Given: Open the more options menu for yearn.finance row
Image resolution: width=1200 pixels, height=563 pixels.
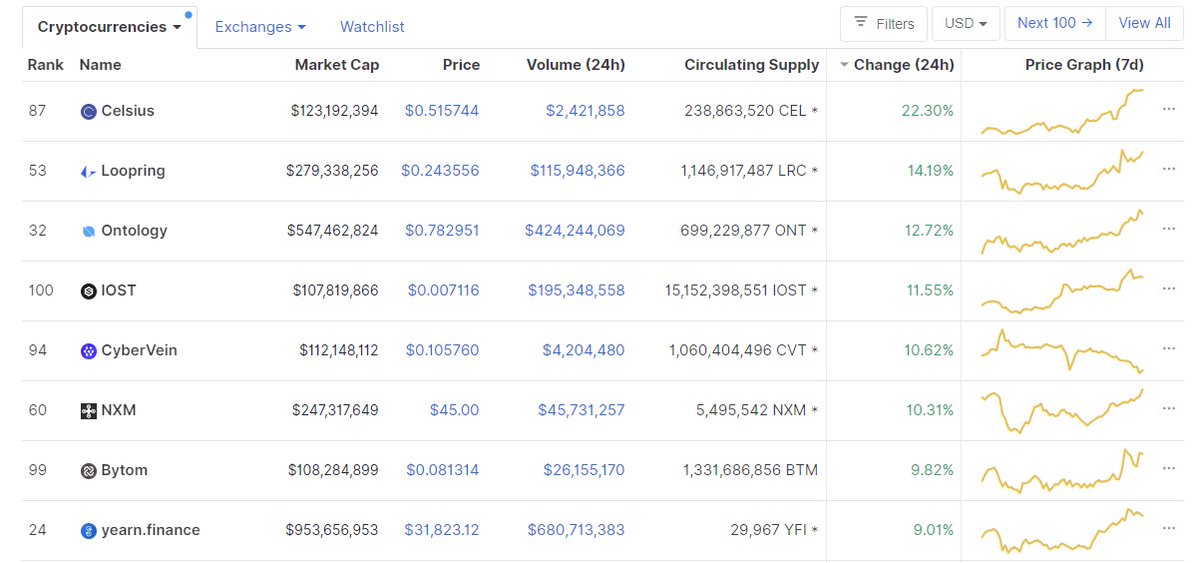Looking at the screenshot, I should tap(1169, 529).
